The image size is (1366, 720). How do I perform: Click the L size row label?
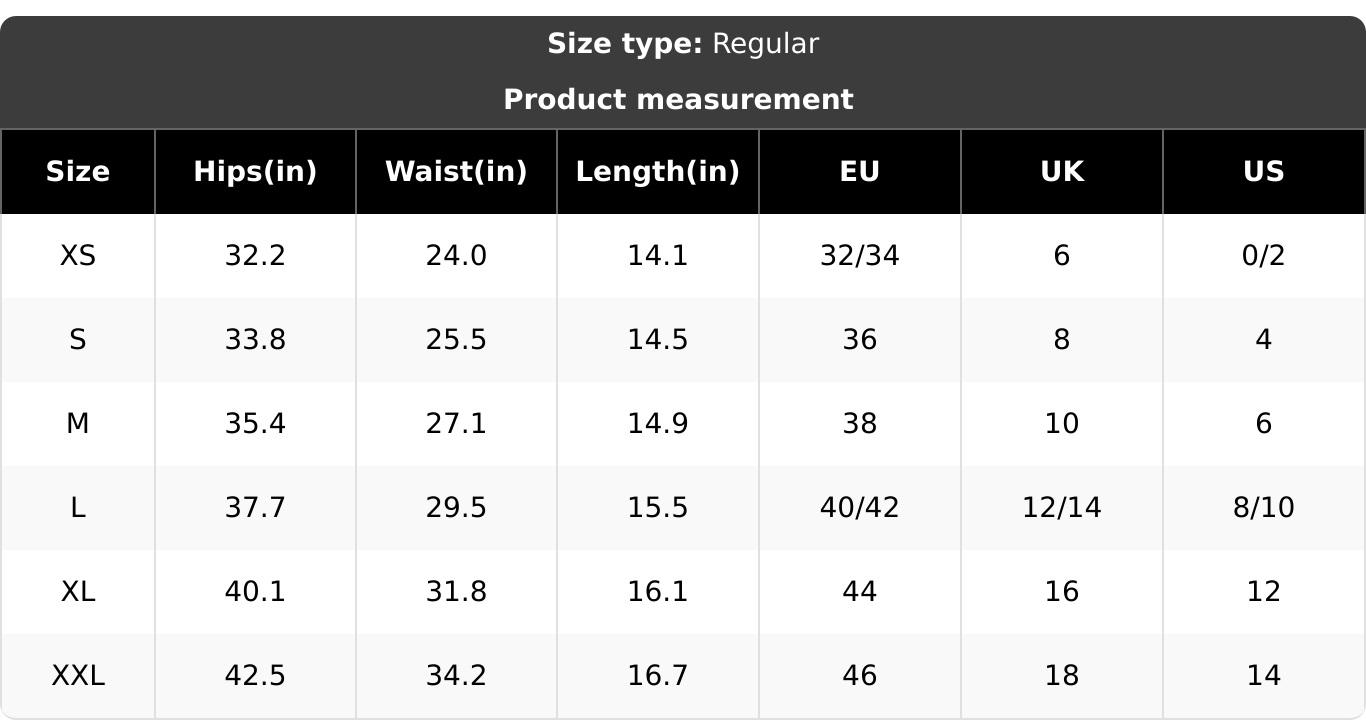(78, 508)
